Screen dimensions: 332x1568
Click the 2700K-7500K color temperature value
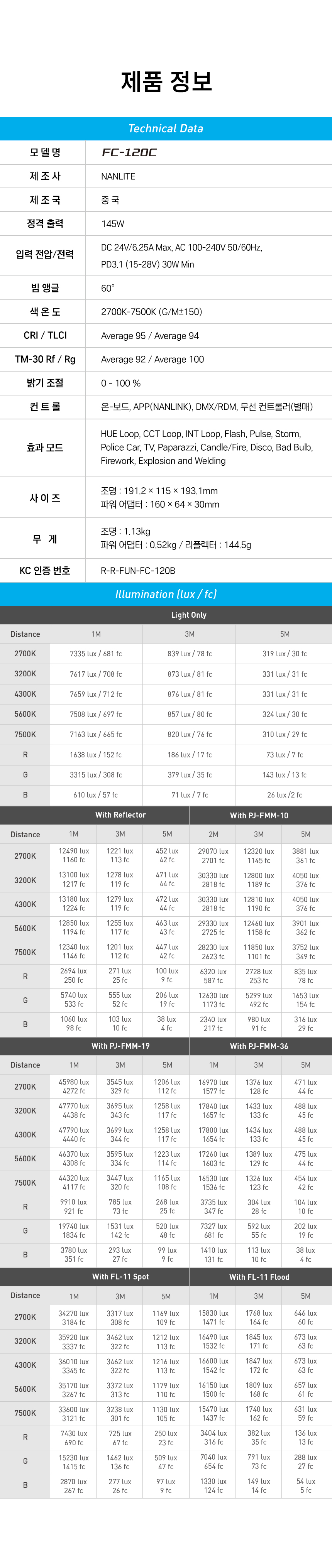pos(151,312)
